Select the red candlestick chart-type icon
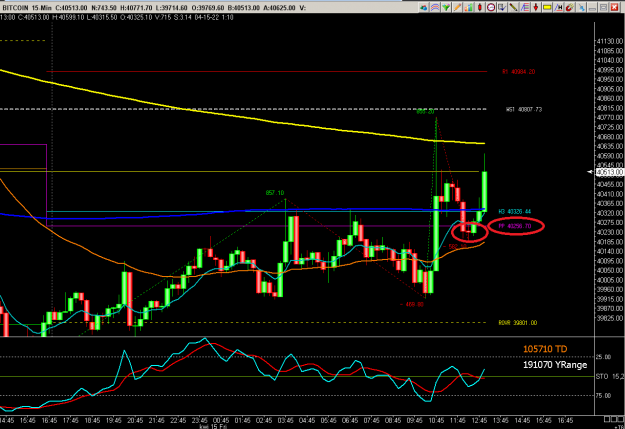Image resolution: width=625 pixels, height=429 pixels. [480, 7]
